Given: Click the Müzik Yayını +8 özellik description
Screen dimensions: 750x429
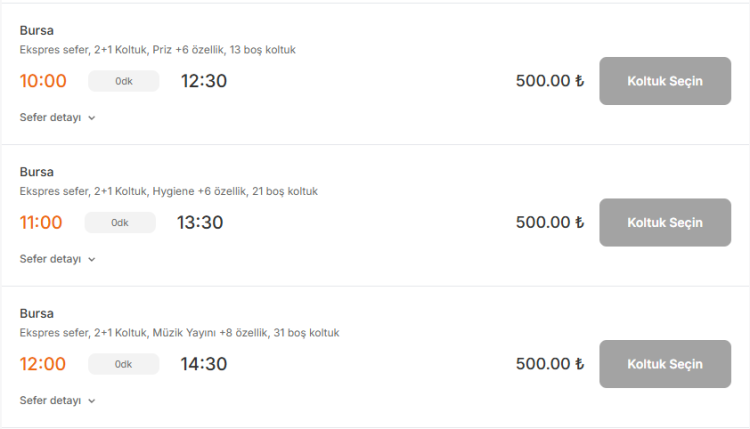Looking at the screenshot, I should pos(185,332).
